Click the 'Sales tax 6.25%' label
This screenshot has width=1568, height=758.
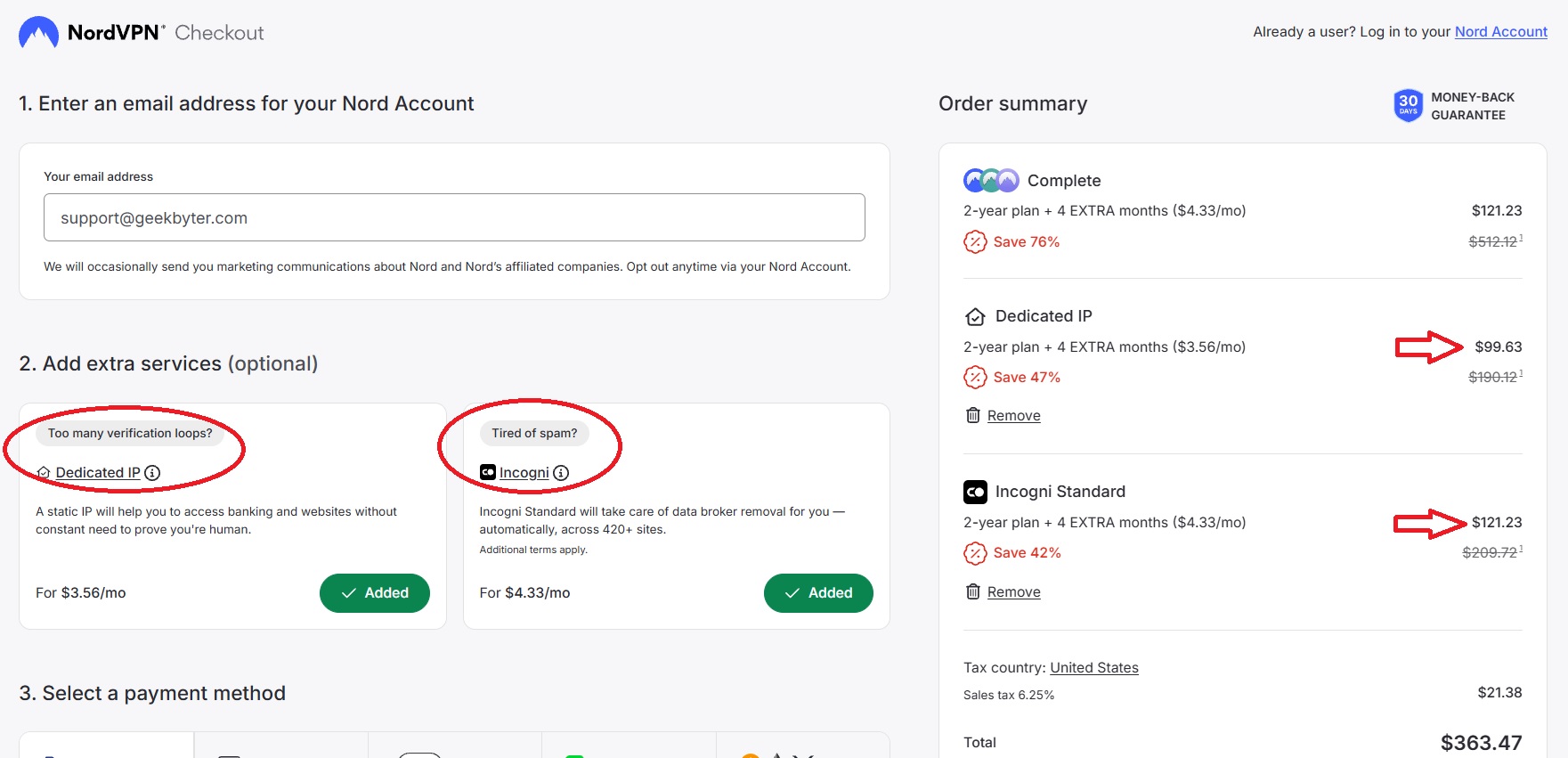(1009, 696)
